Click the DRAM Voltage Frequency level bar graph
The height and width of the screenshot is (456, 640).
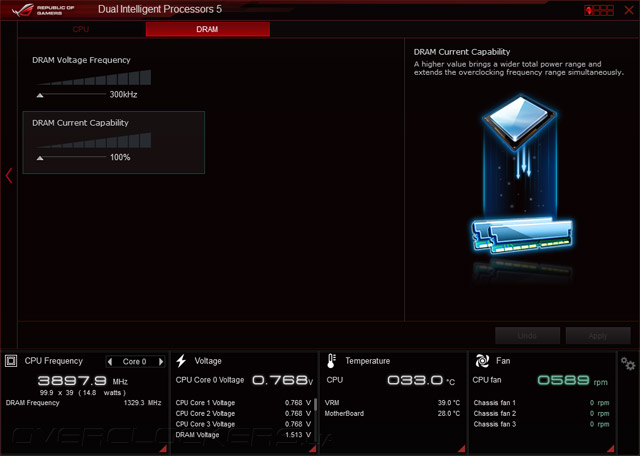point(95,78)
